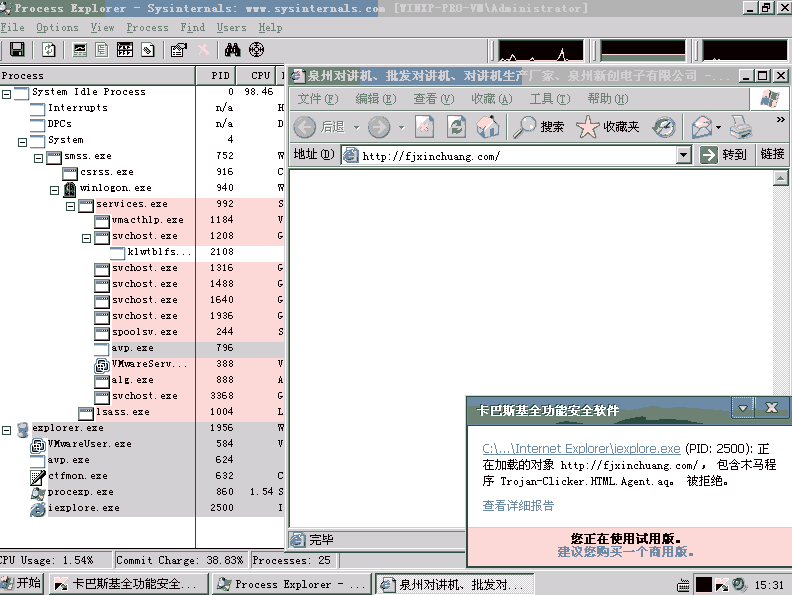The width and height of the screenshot is (792, 595).
Task: Open the Kaspersky popup options dropdown arrow
Action: point(743,408)
